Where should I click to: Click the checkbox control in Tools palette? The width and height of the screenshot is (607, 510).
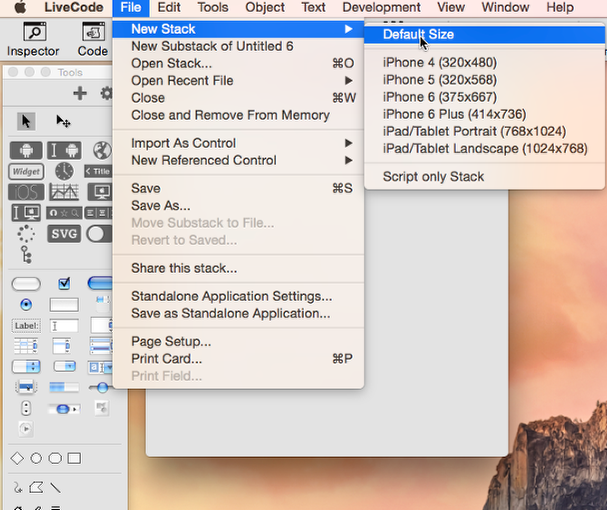(64, 284)
